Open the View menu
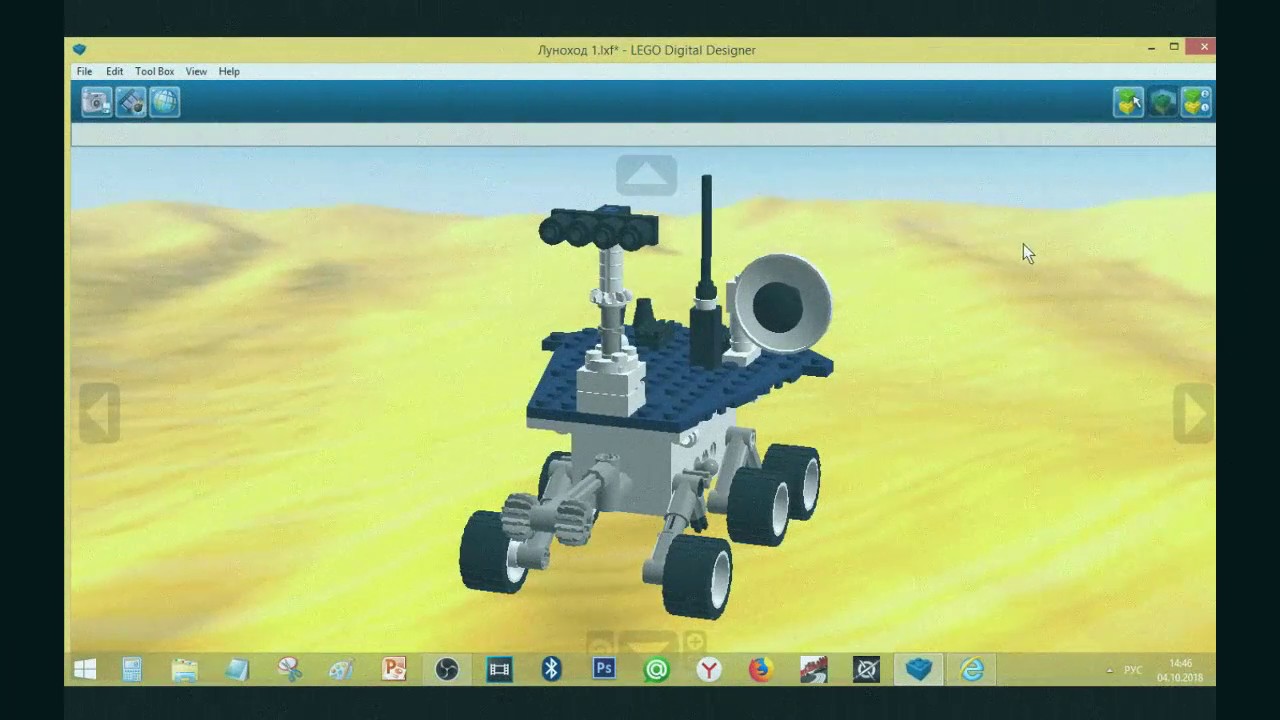The height and width of the screenshot is (720, 1280). [196, 72]
